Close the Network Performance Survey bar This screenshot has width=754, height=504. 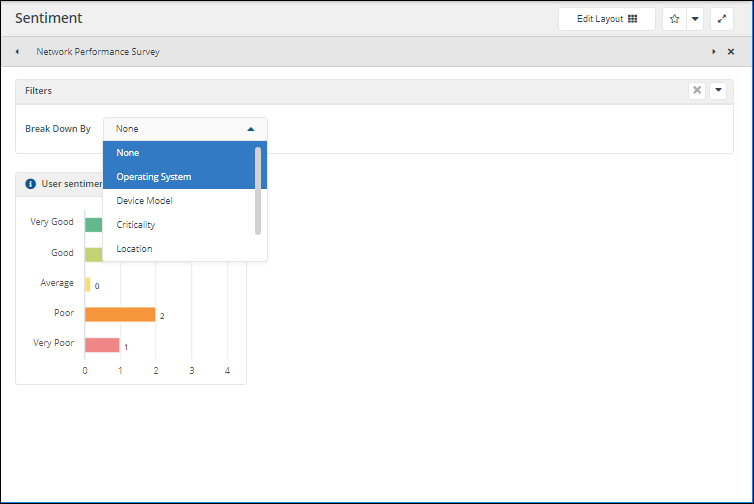[731, 52]
